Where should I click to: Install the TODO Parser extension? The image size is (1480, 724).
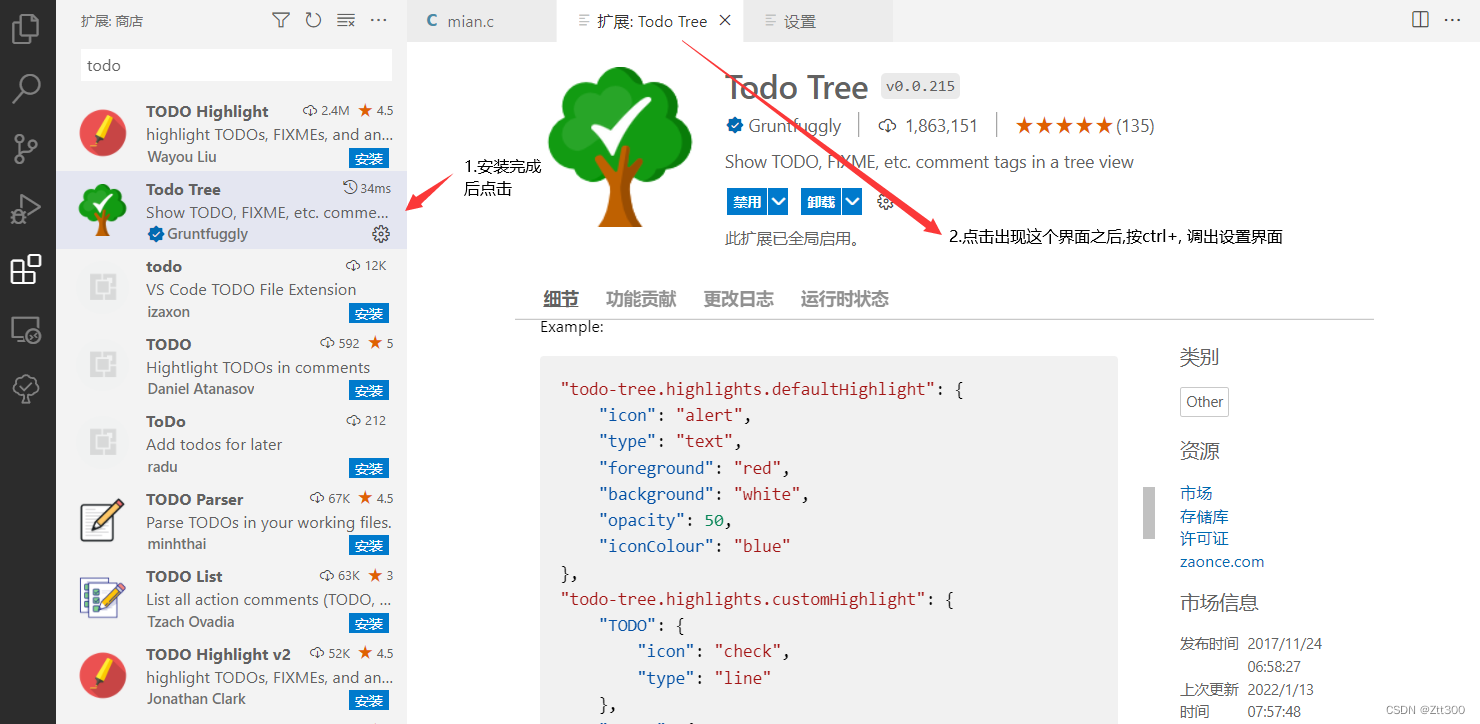(369, 545)
